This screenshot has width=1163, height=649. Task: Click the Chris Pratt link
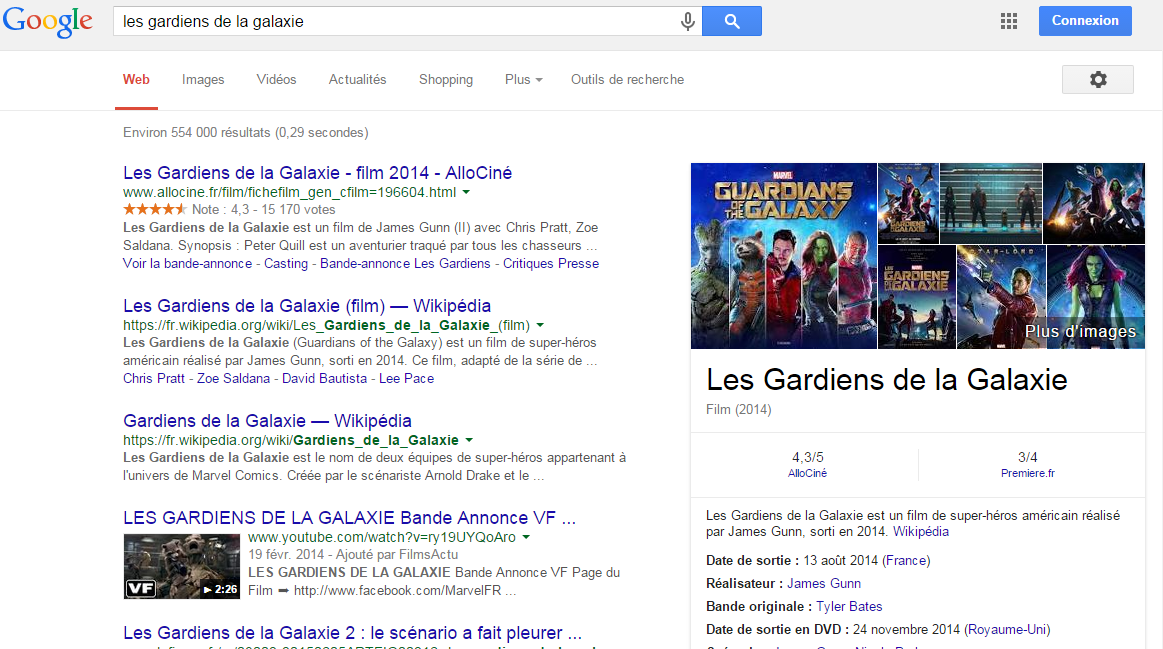[x=154, y=378]
